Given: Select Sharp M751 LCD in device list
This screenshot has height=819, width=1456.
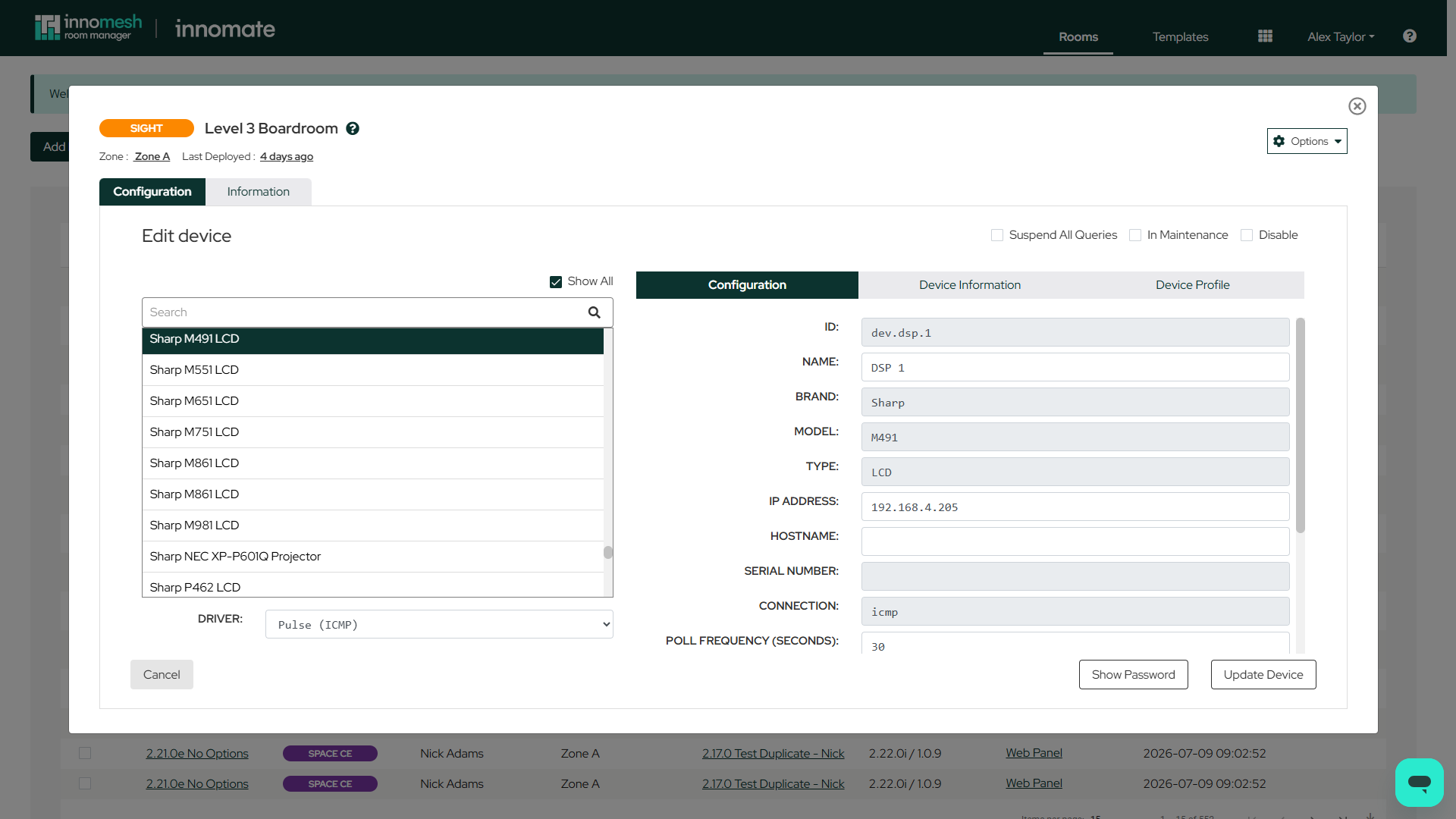Looking at the screenshot, I should pyautogui.click(x=373, y=432).
